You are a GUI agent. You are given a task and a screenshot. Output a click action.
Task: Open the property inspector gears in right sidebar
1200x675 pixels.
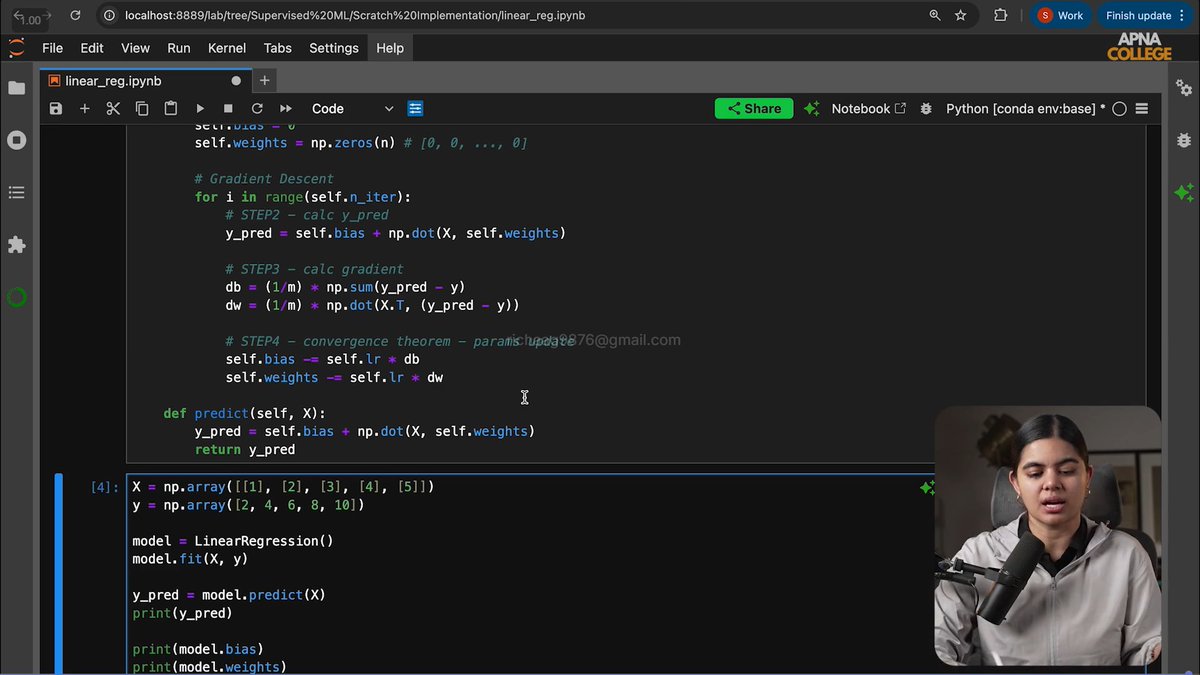pos(1184,88)
